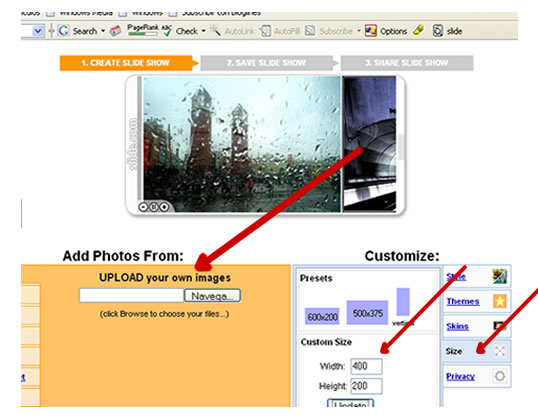Click the AutoFill form icon
This screenshot has height=418, width=538.
(x=265, y=31)
